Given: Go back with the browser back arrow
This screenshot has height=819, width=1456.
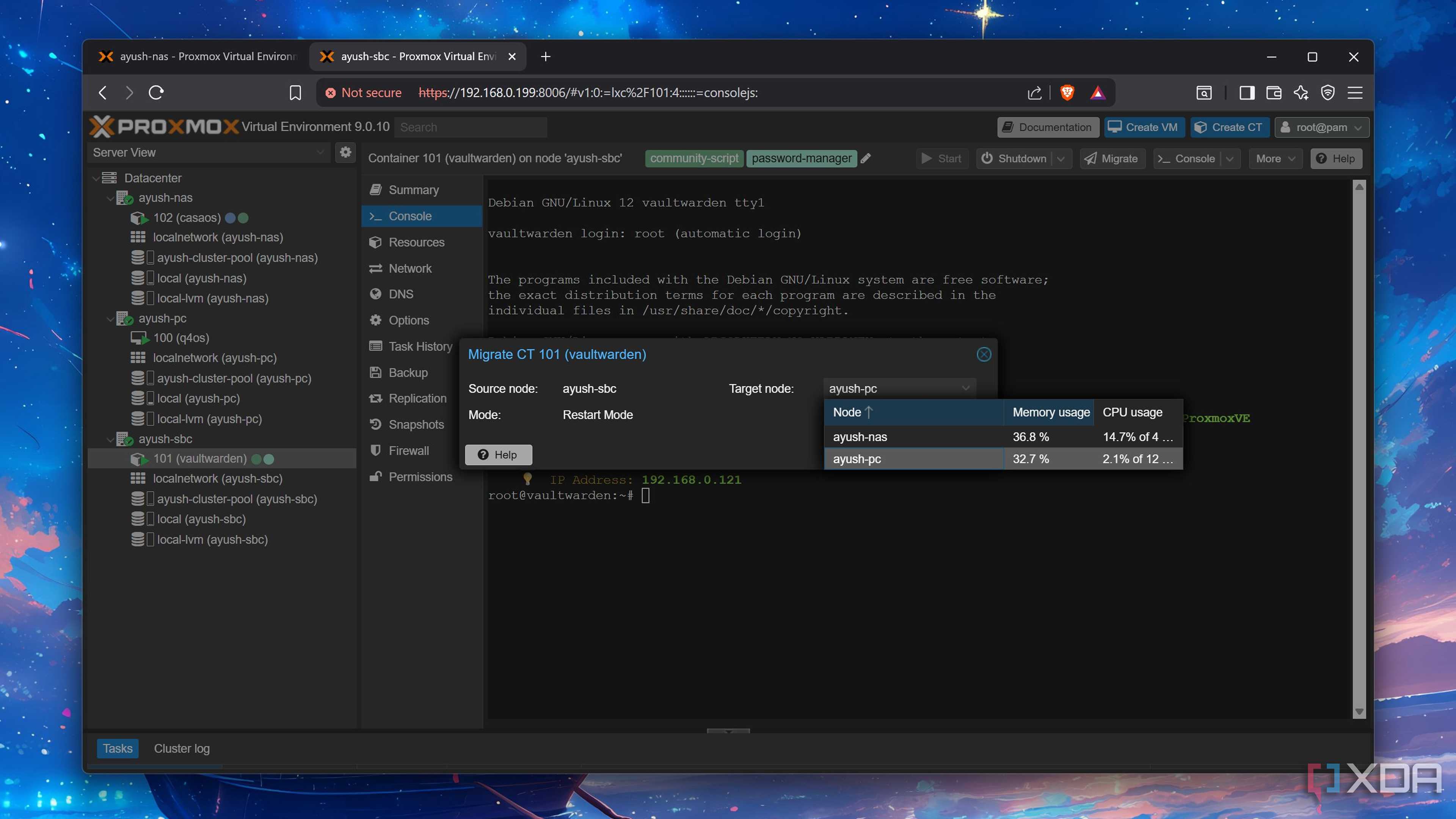Looking at the screenshot, I should pyautogui.click(x=103, y=93).
